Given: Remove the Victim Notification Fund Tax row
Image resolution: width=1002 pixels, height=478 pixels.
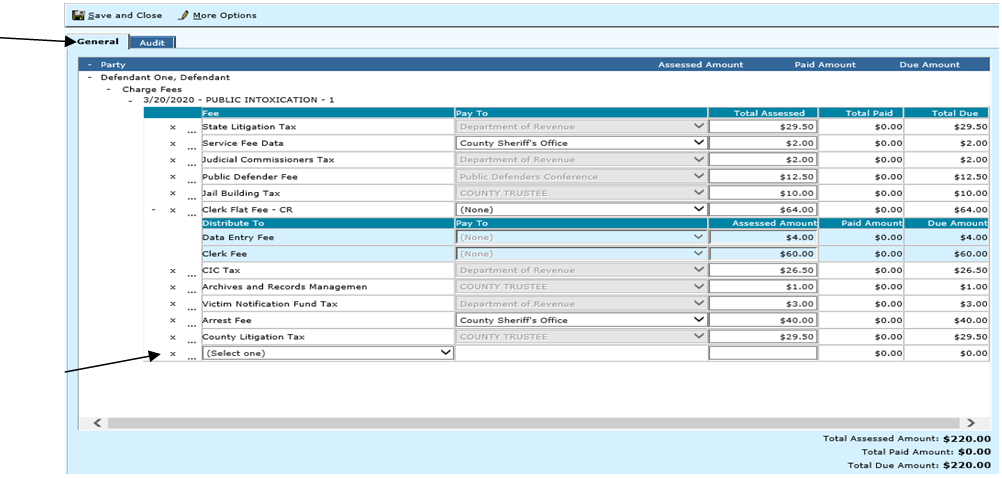Looking at the screenshot, I should [173, 304].
